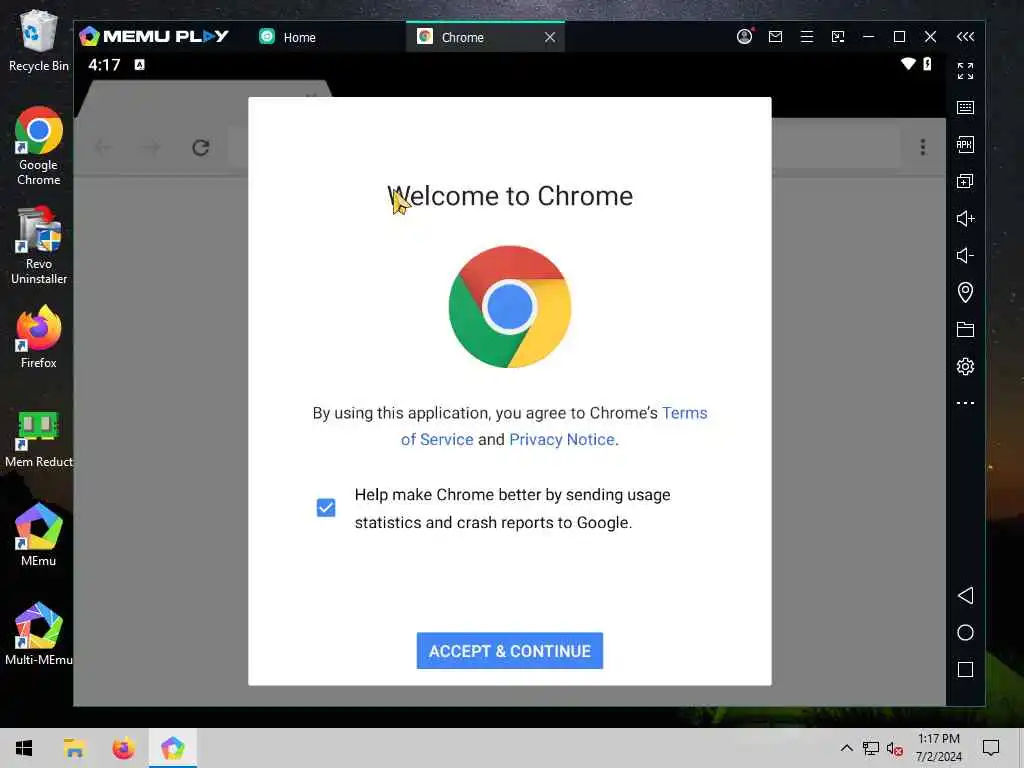Open the Privacy Notice link

562,440
